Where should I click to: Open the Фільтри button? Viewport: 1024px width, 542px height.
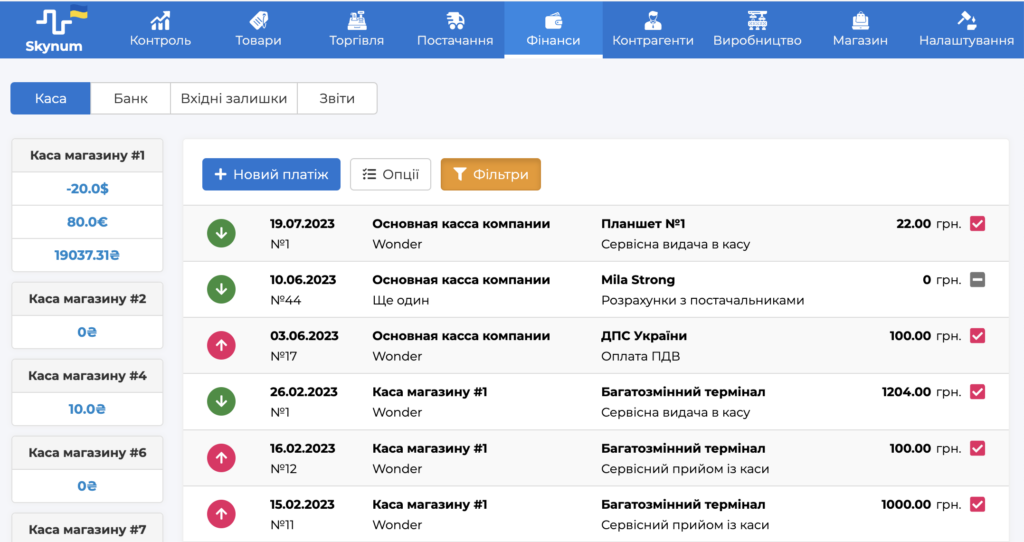490,174
